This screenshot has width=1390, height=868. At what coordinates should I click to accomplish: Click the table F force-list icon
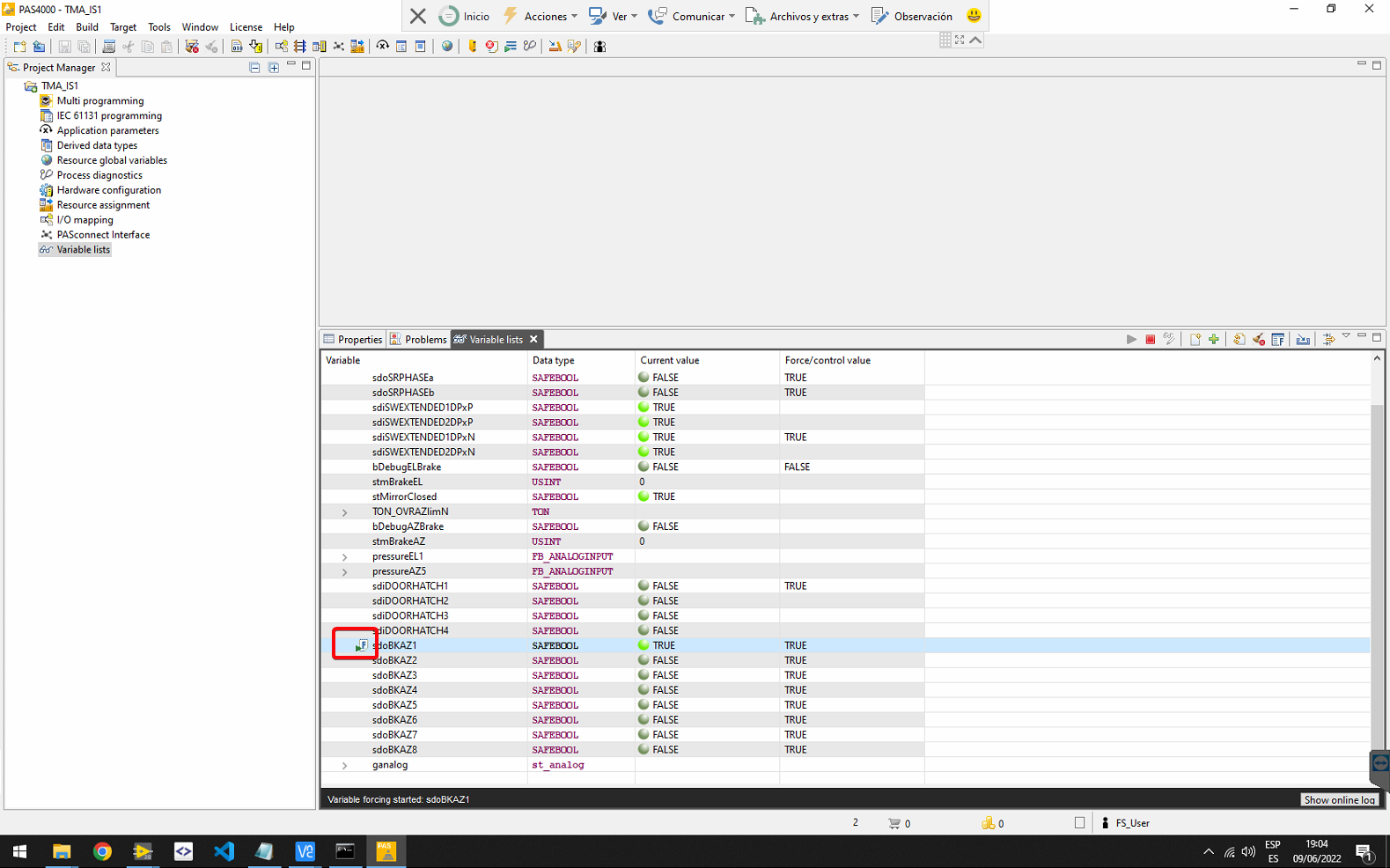point(1277,339)
